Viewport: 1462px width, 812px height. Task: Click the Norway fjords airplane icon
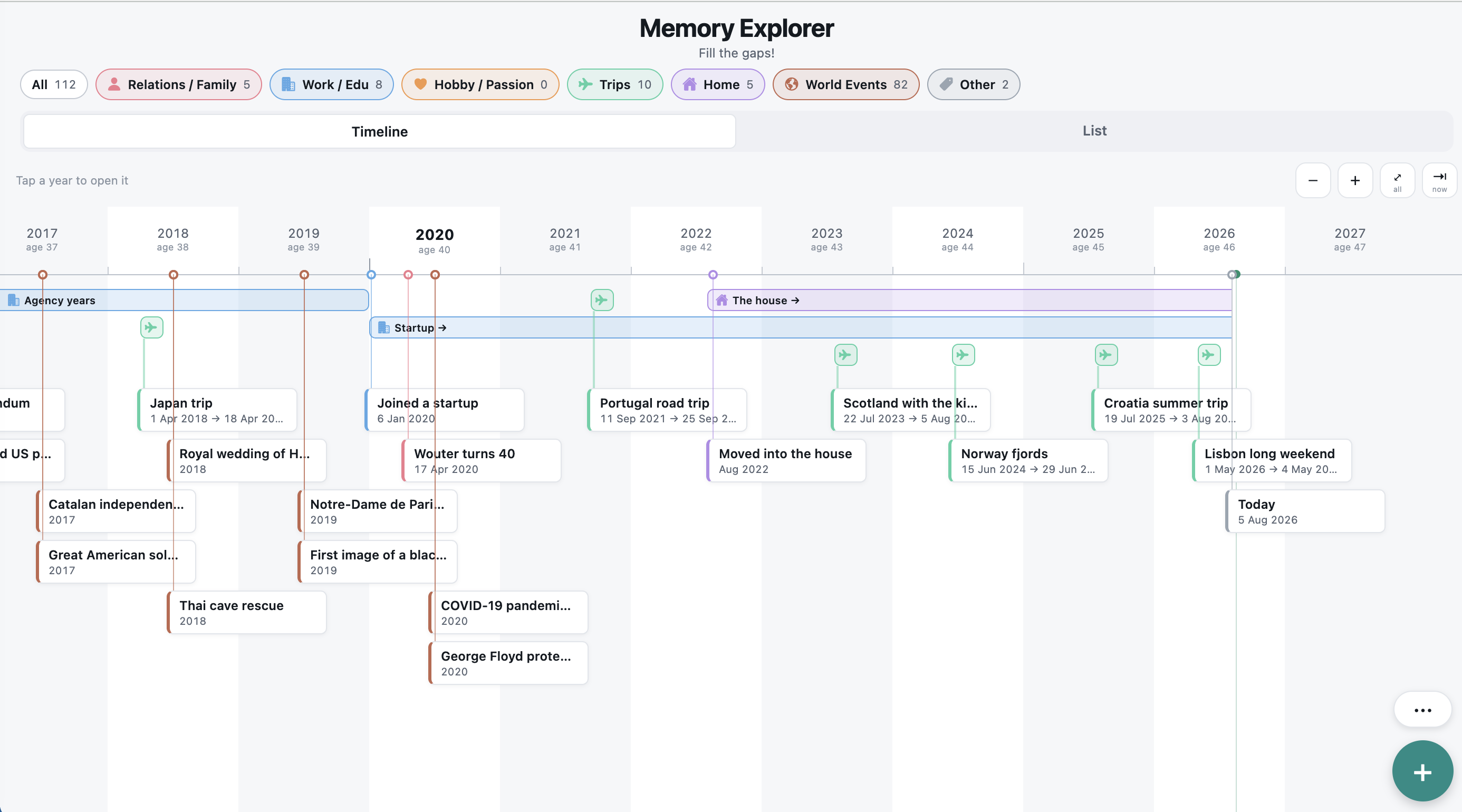tap(963, 355)
